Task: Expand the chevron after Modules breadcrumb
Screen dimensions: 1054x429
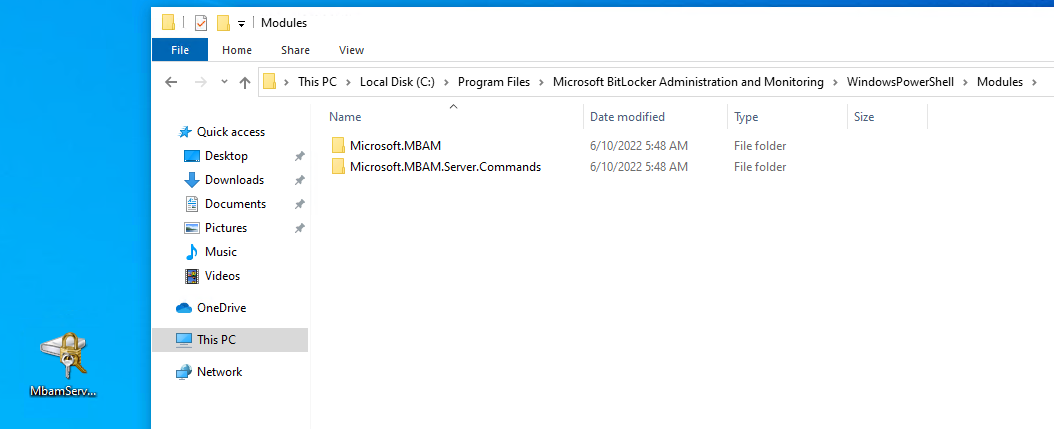Action: coord(1034,82)
